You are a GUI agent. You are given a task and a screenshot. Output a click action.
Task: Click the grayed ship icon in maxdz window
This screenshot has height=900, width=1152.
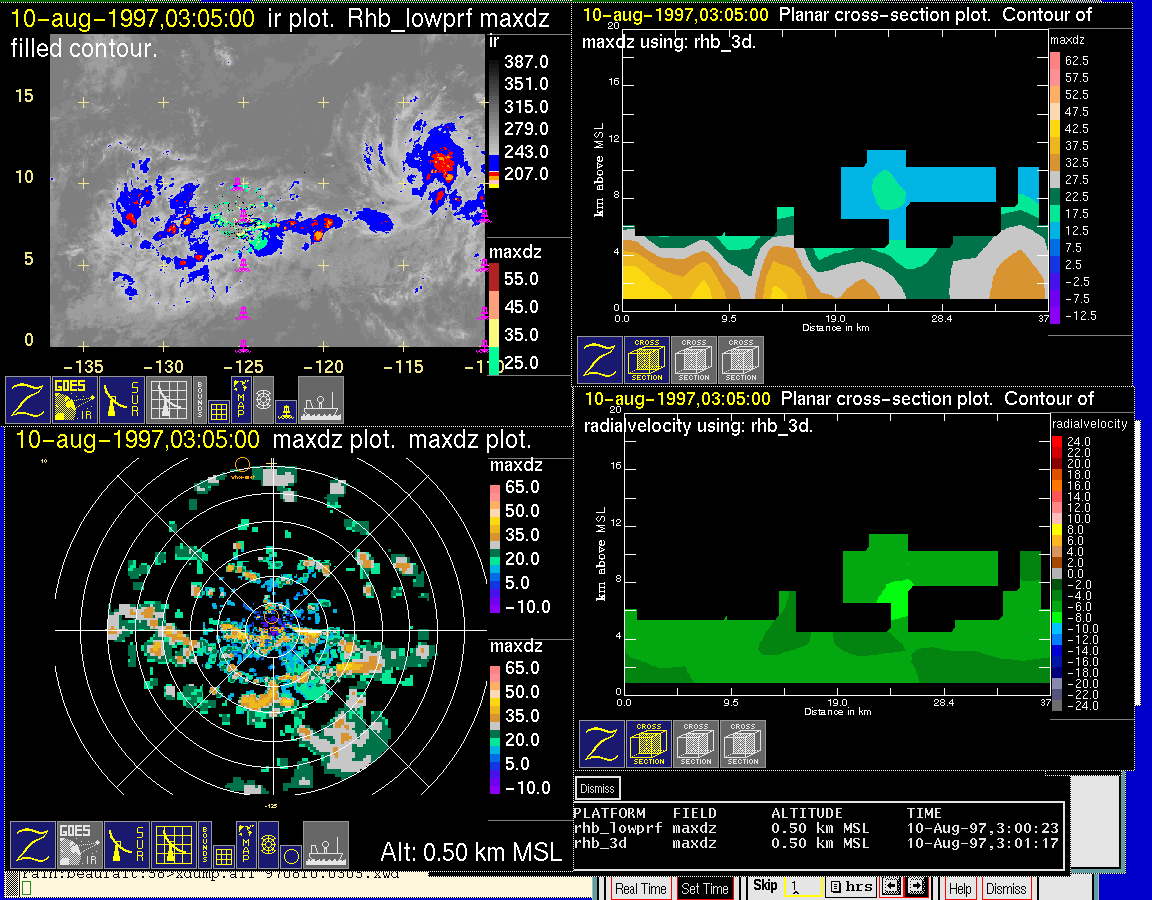pos(326,845)
